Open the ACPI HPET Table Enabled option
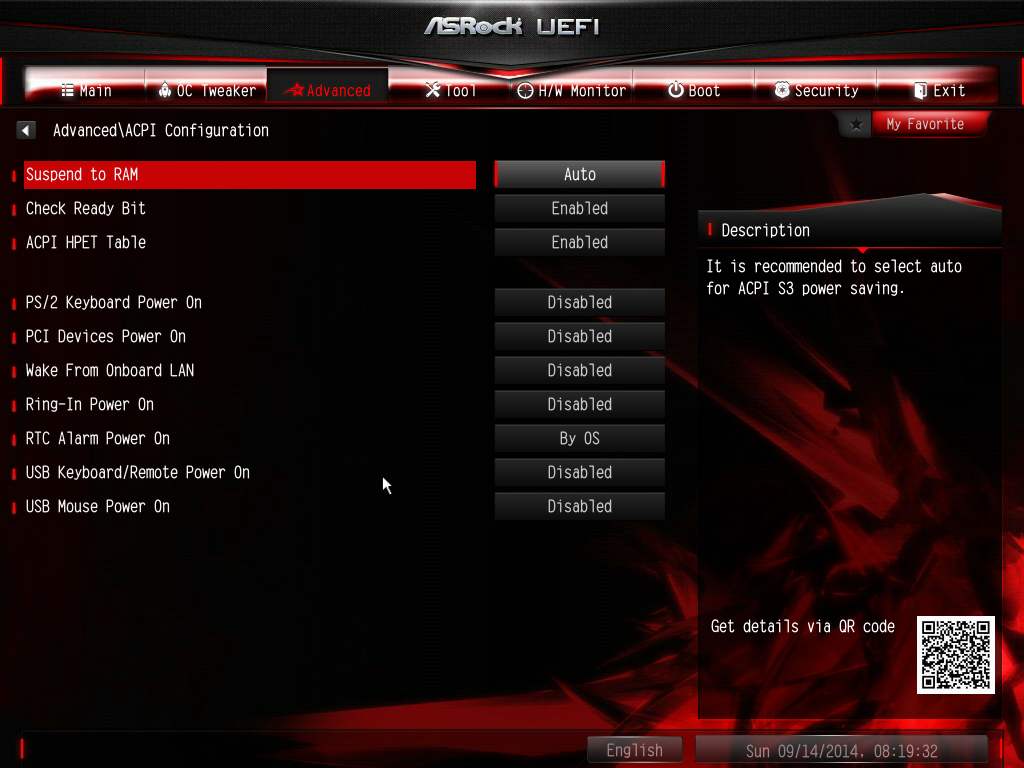Viewport: 1024px width, 768px height. (579, 242)
